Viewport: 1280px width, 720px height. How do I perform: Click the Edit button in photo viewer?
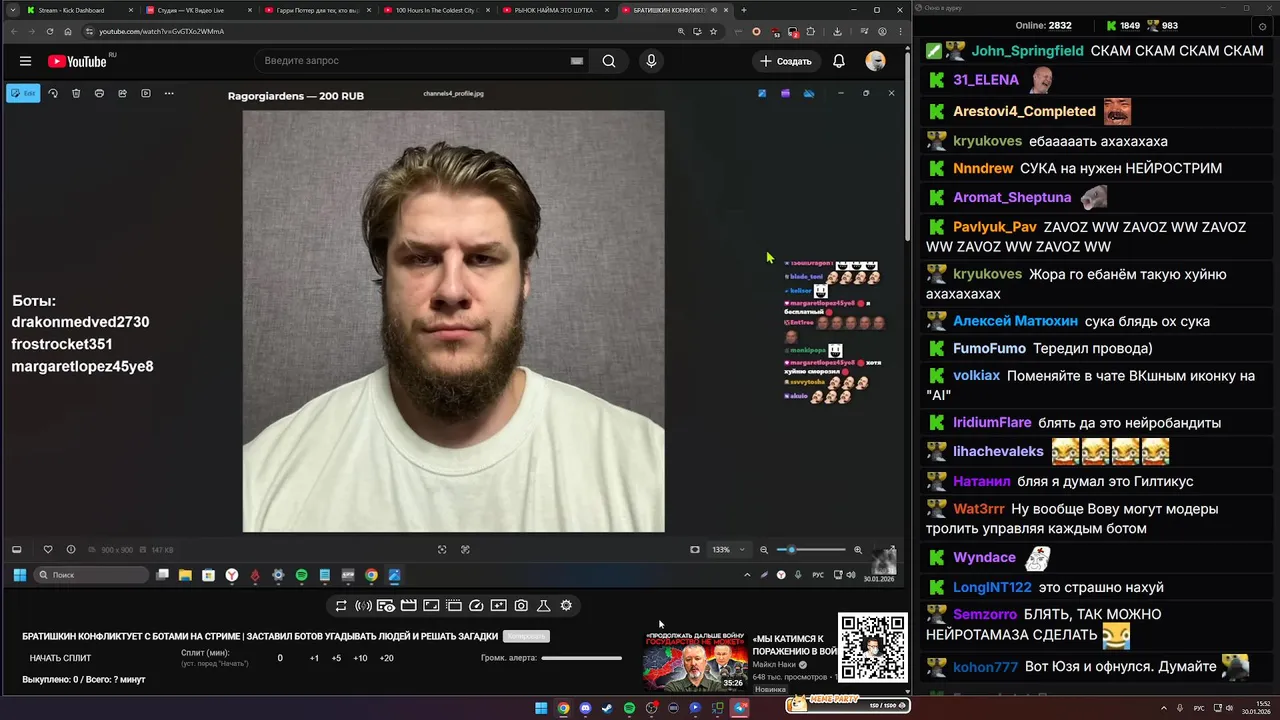[23, 93]
